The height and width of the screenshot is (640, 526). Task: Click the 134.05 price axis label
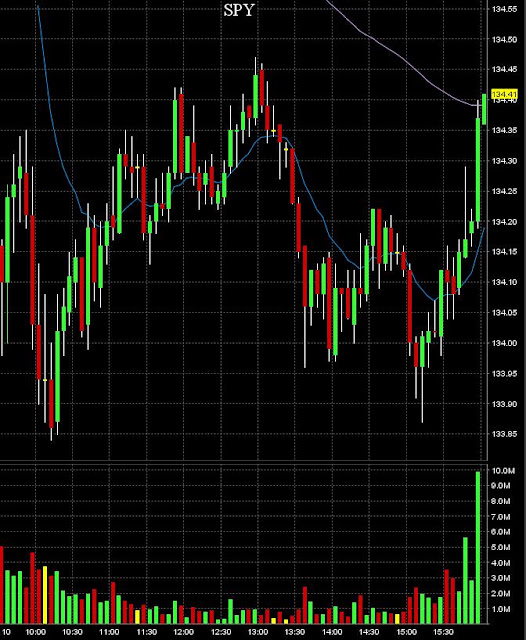pos(504,313)
